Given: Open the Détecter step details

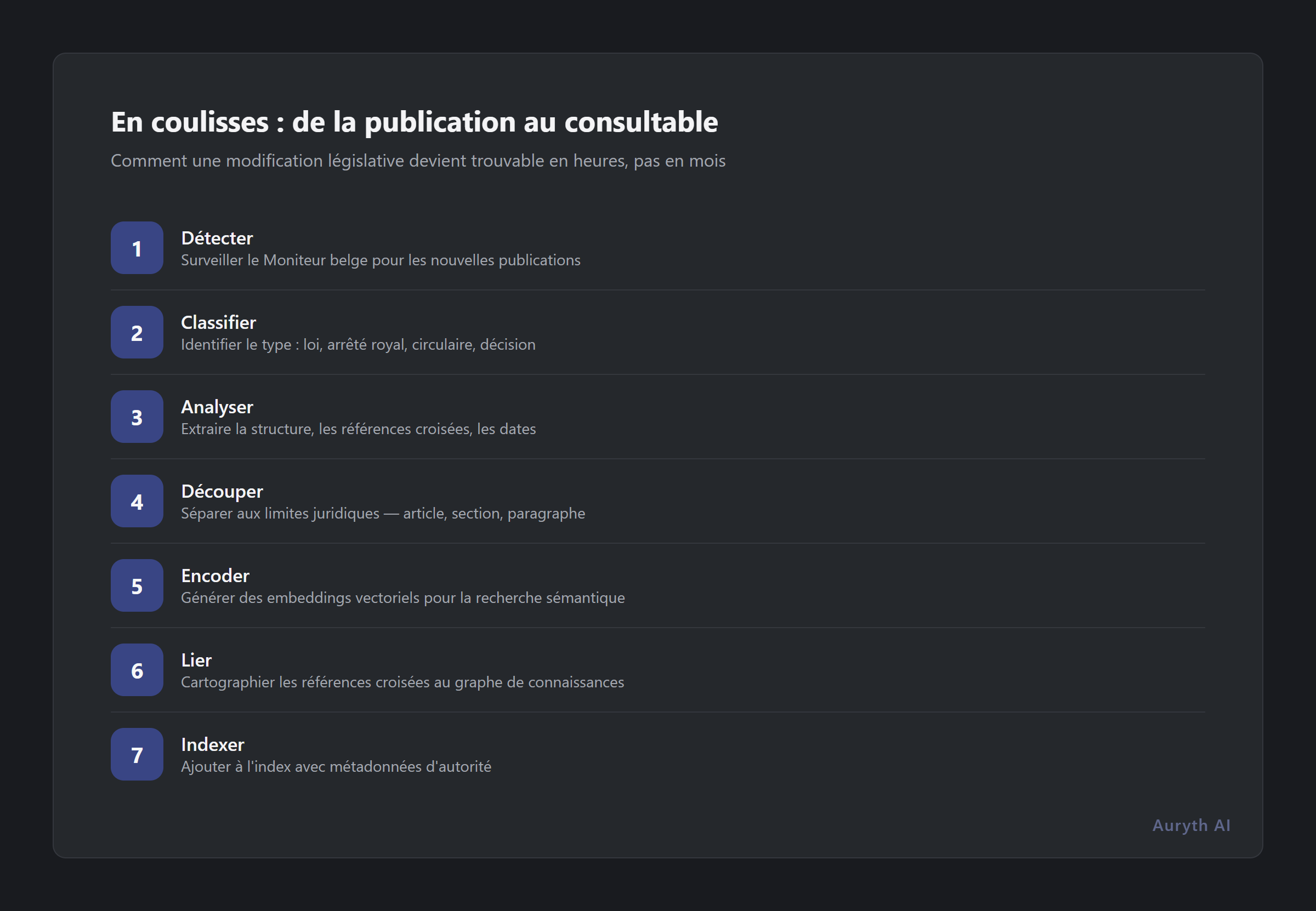Looking at the screenshot, I should coord(217,238).
